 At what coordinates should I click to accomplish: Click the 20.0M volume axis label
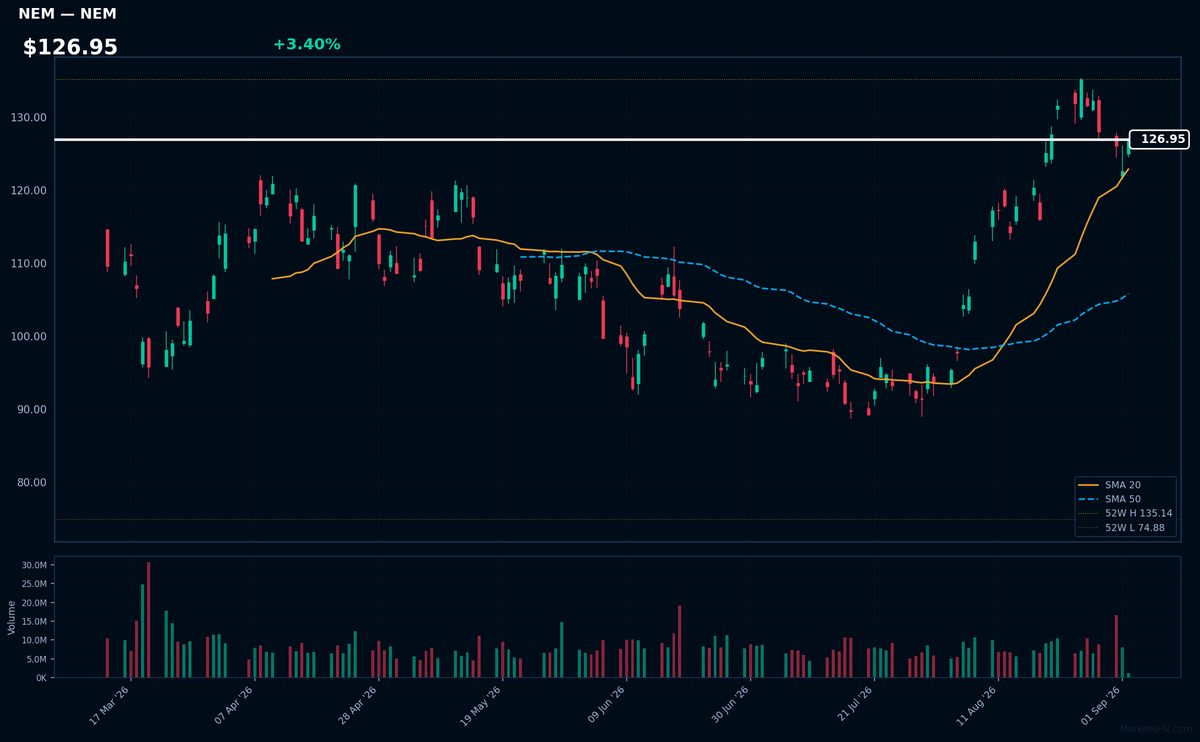34,604
